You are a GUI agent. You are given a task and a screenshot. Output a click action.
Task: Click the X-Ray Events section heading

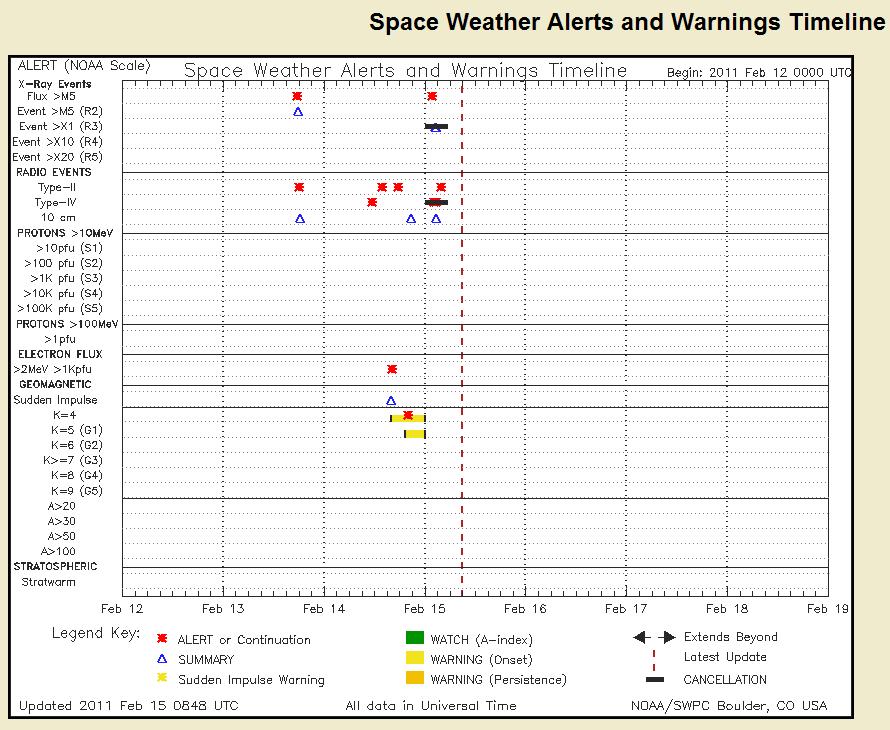click(55, 84)
